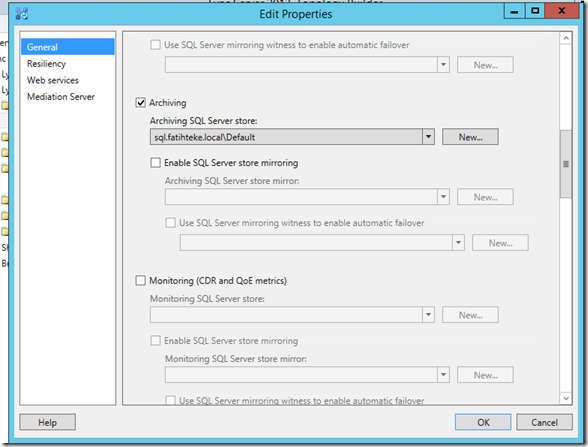Open topmost mirroring witness dropdown
The height and width of the screenshot is (447, 588).
[x=443, y=64]
